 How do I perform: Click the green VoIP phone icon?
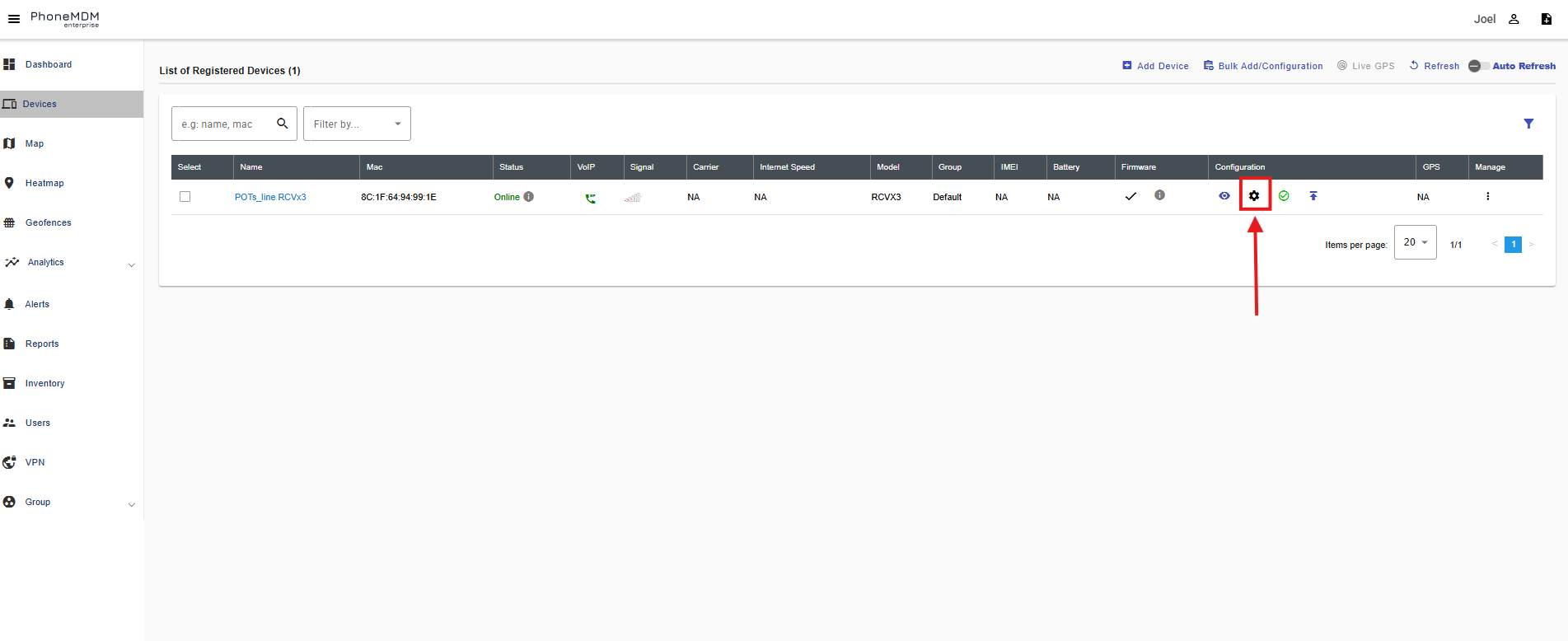point(590,198)
